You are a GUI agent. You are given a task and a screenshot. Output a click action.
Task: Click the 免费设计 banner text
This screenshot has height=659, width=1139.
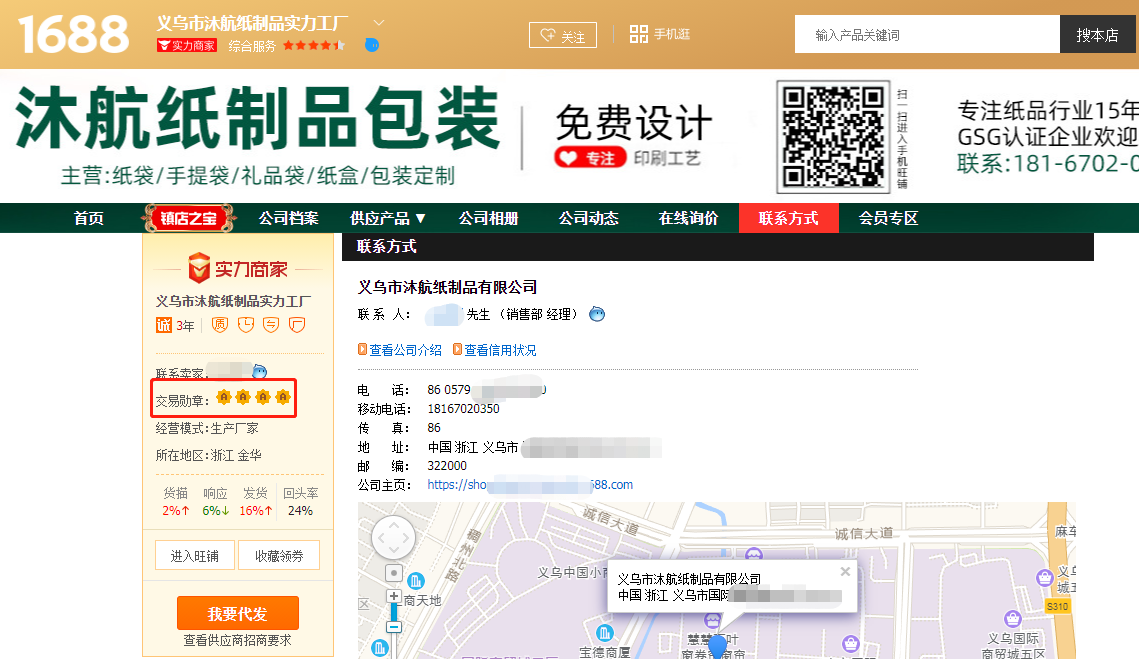tap(633, 122)
